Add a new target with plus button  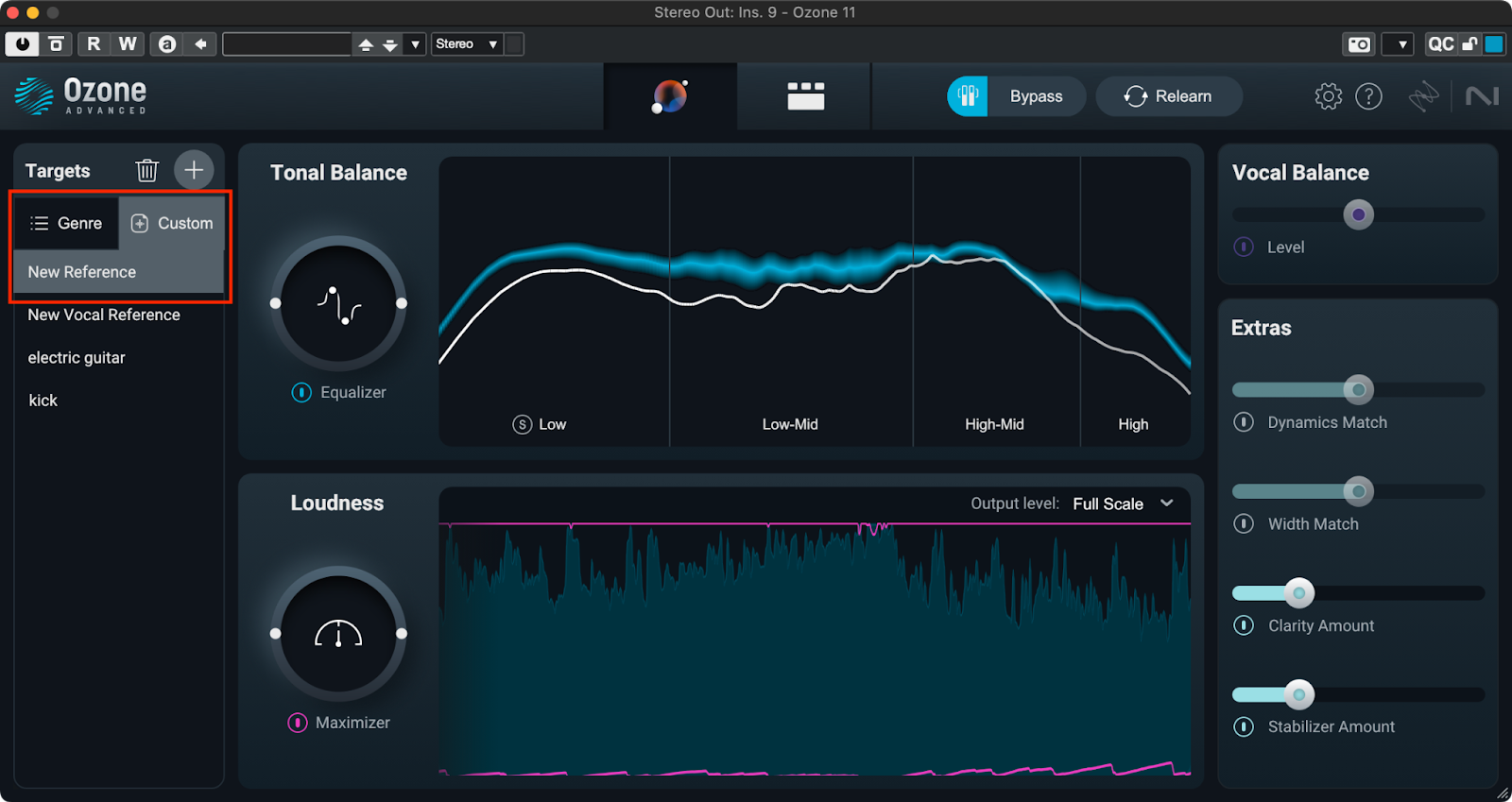(194, 170)
